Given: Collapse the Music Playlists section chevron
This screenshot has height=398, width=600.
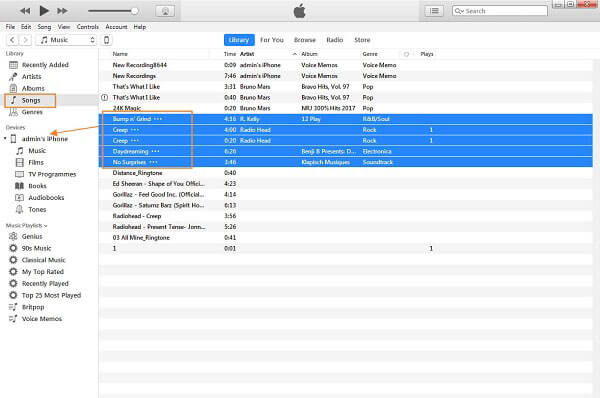Looking at the screenshot, I should coord(46,225).
